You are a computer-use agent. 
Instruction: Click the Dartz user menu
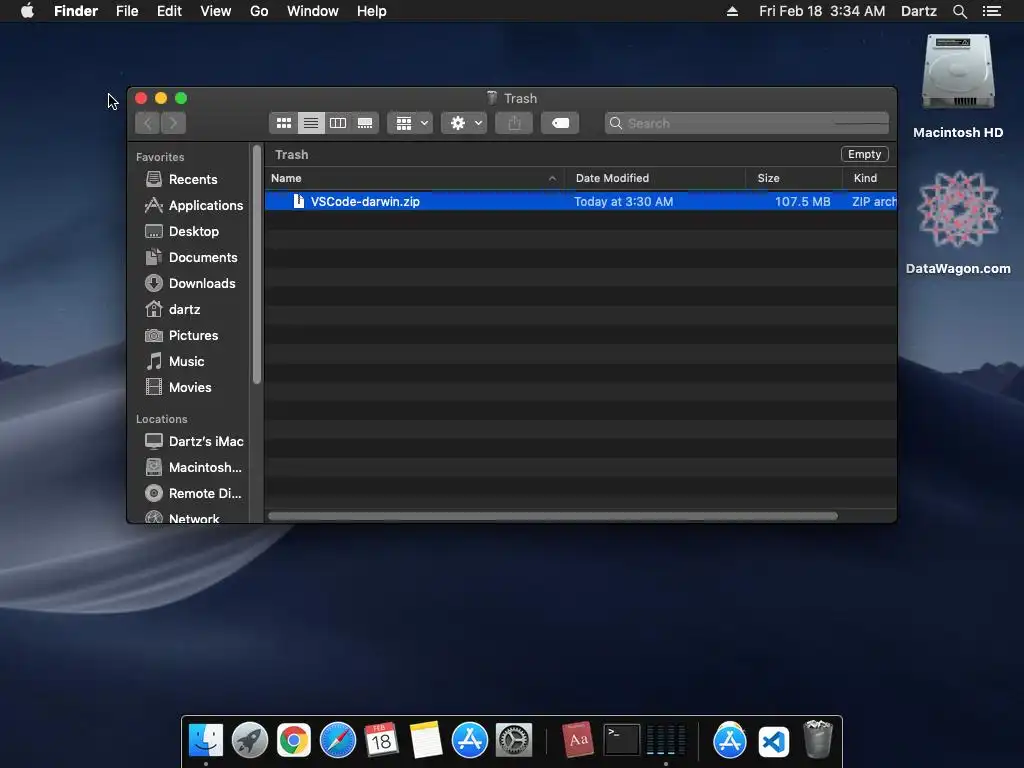(x=918, y=11)
